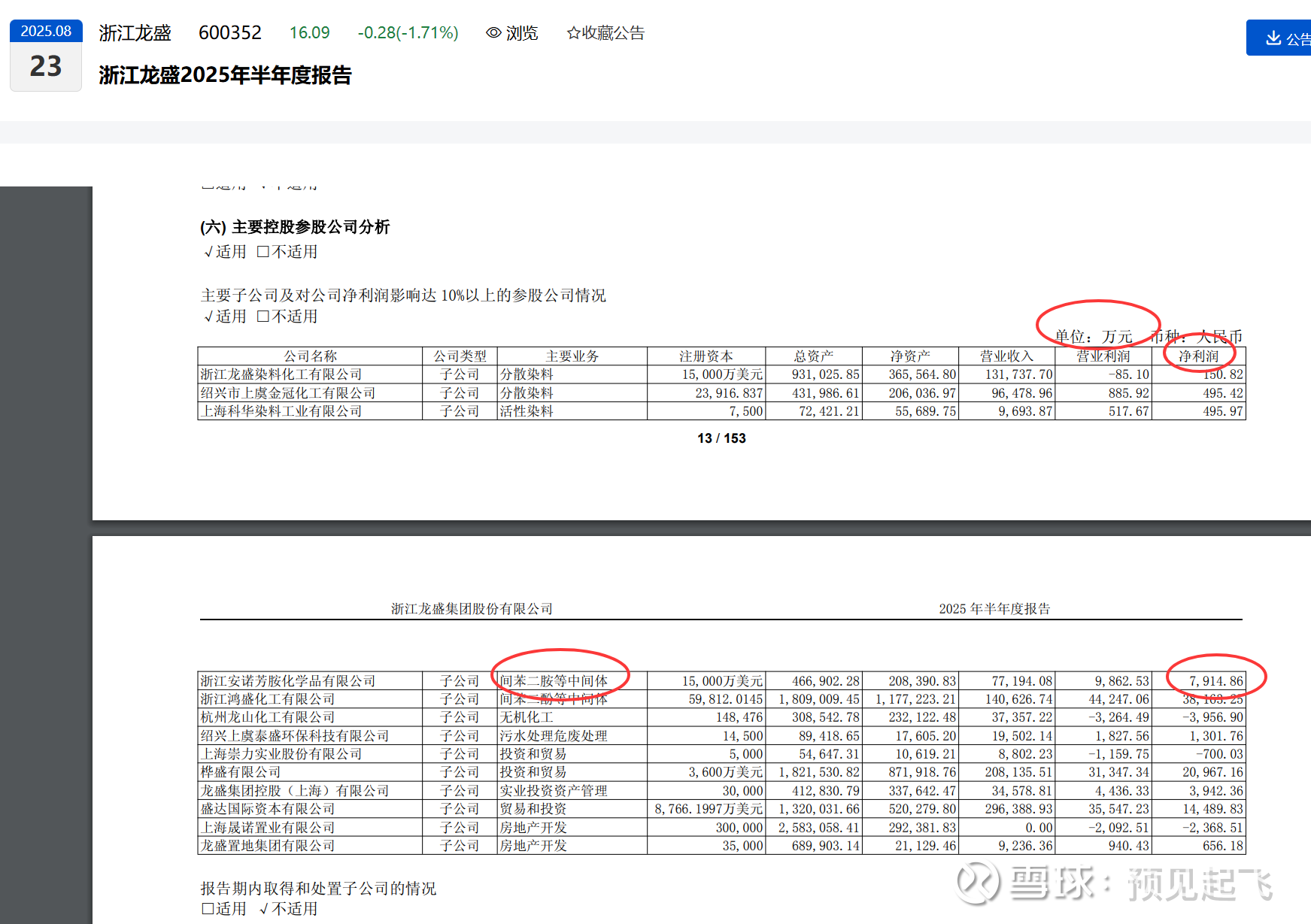The height and width of the screenshot is (924, 1311).
Task: Select the row name 浙江龙盛染料化工有限公司
Action: [x=281, y=374]
